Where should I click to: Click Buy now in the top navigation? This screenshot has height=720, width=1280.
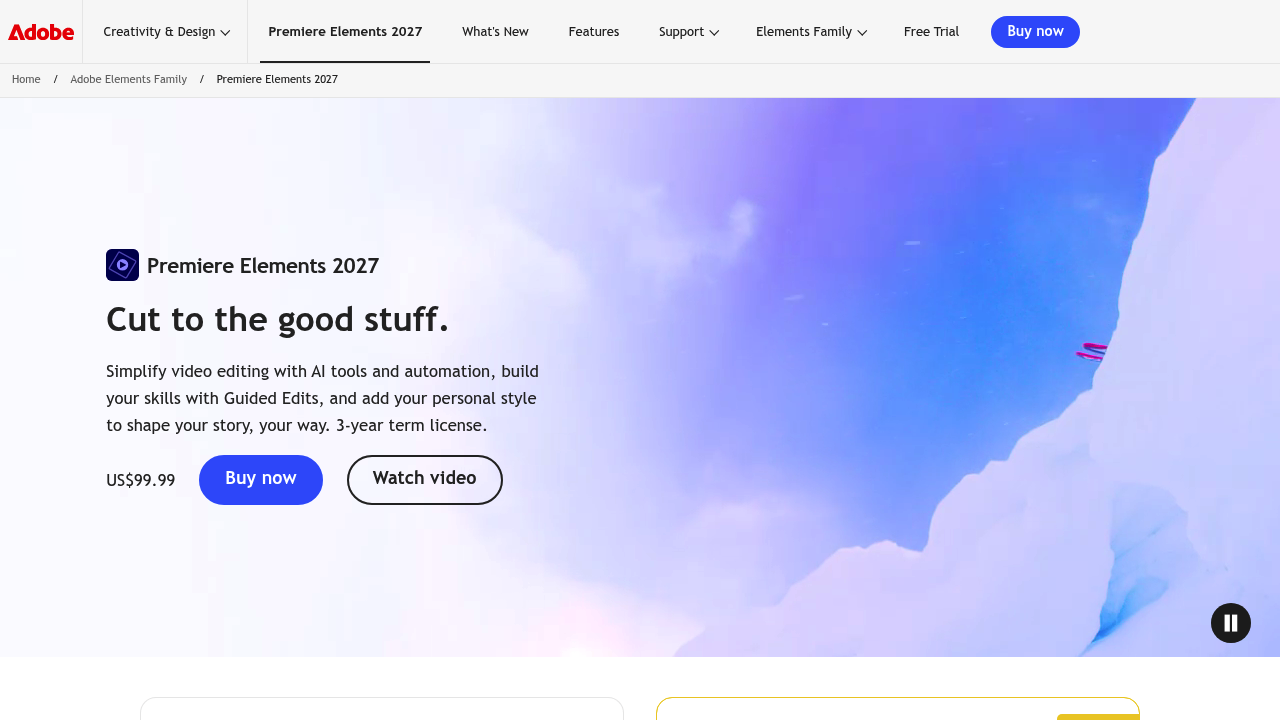[x=1035, y=32]
